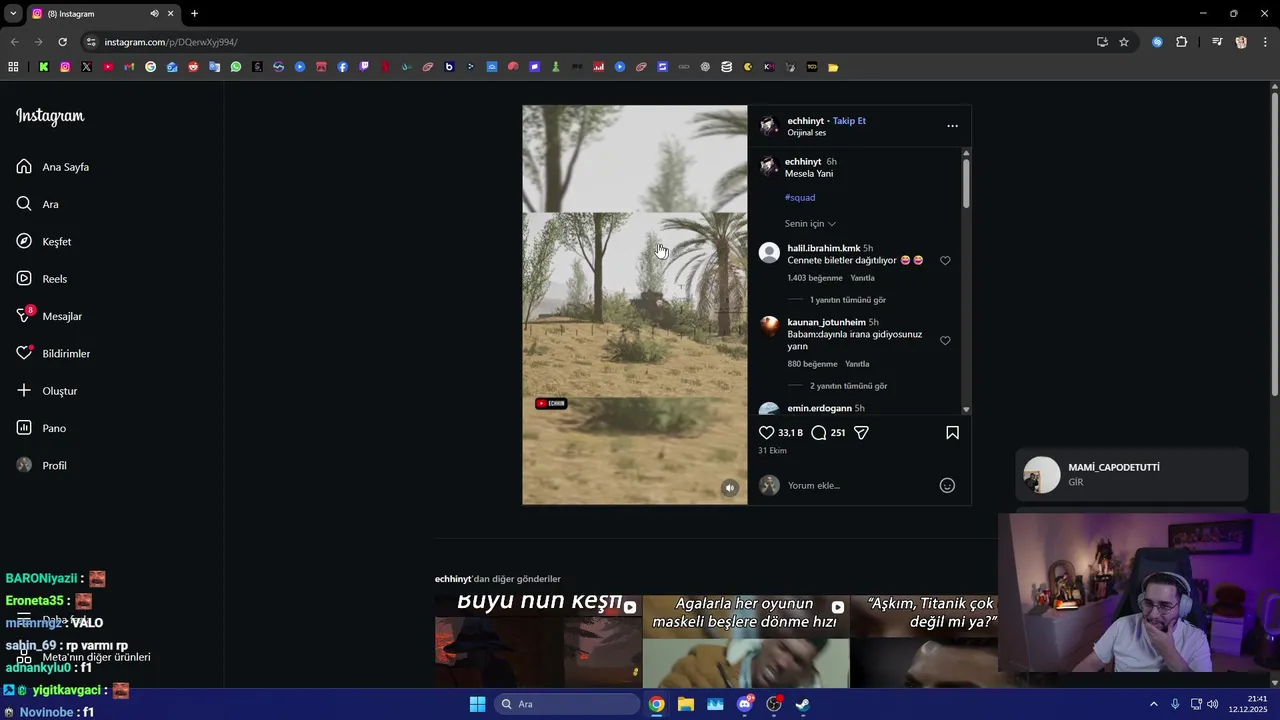This screenshot has width=1280, height=720.
Task: Open halil.ibrahim.kmk commenter profile
Action: tap(823, 248)
